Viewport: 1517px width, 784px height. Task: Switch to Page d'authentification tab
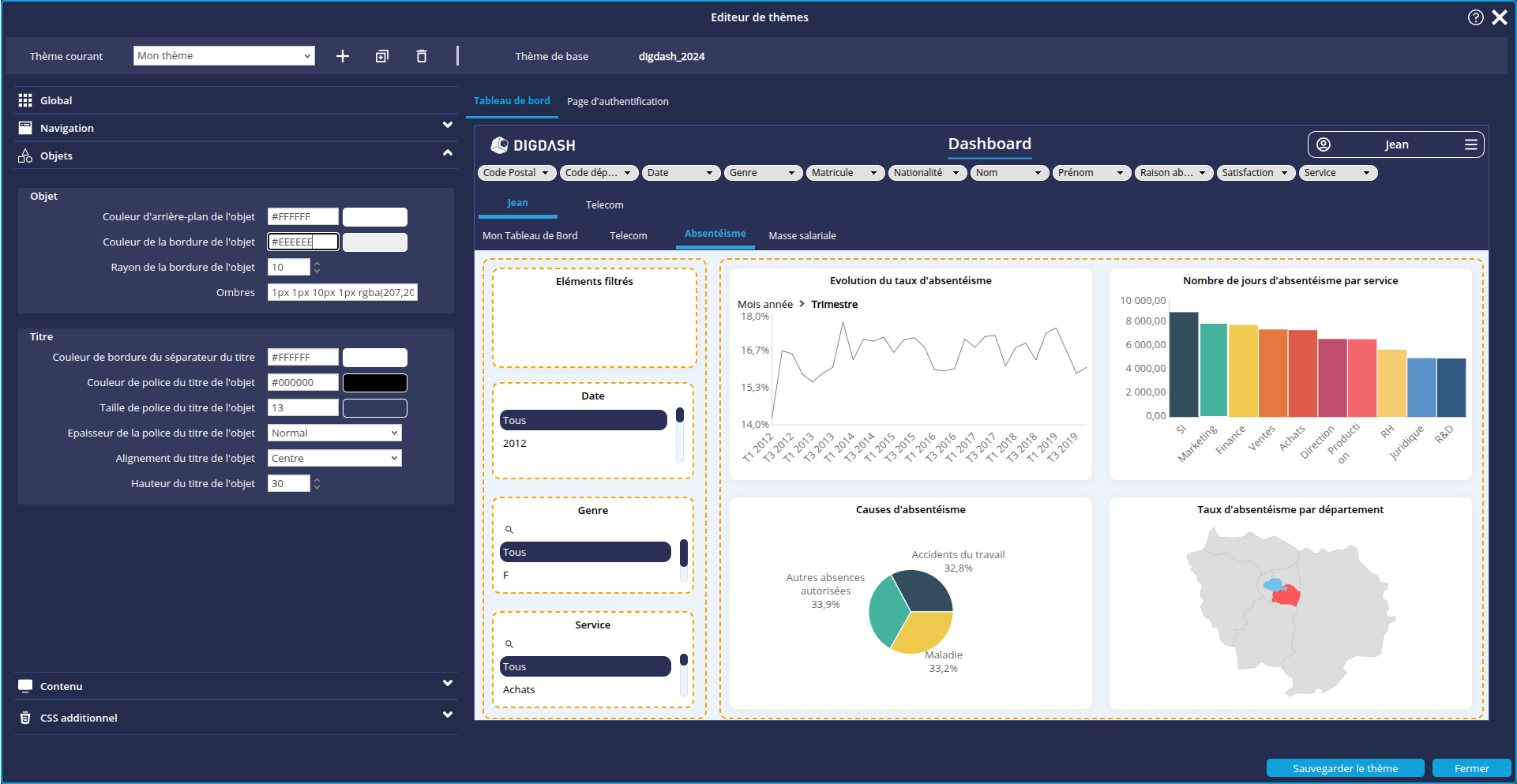(x=618, y=102)
